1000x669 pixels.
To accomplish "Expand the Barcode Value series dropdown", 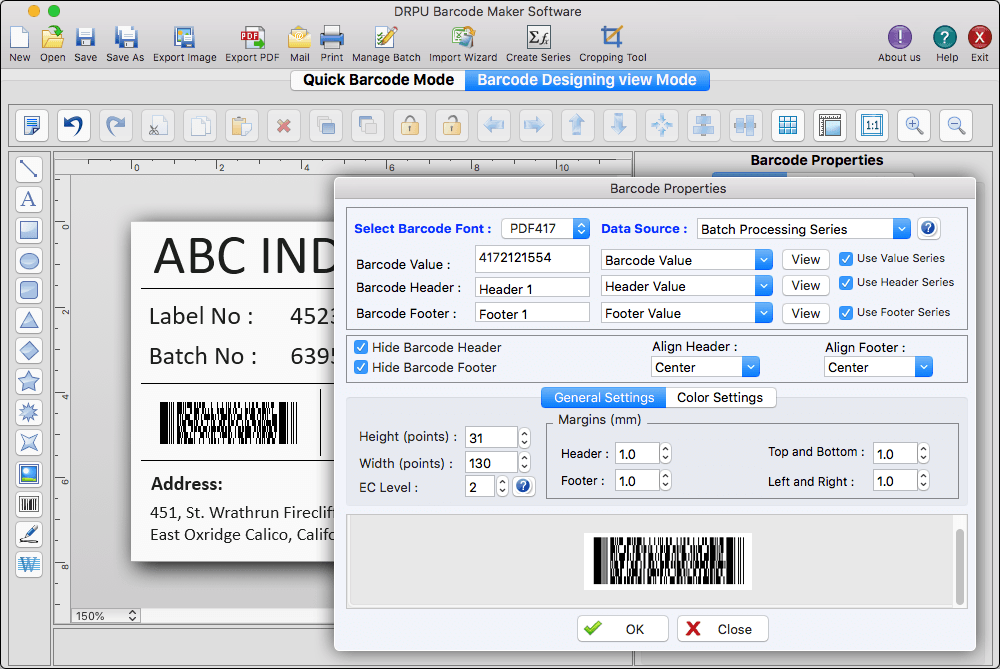I will 686,260.
